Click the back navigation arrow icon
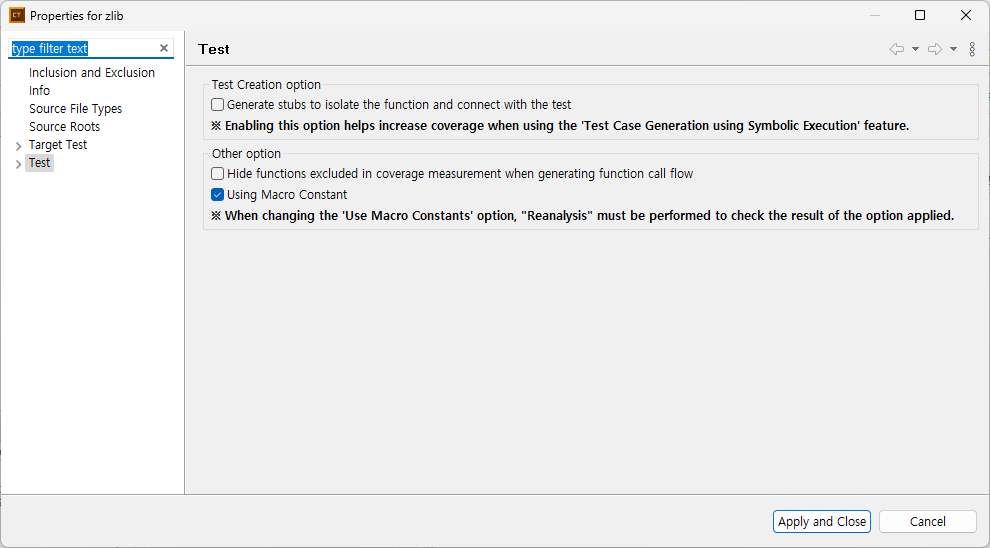Viewport: 990px width, 548px height. [x=897, y=49]
